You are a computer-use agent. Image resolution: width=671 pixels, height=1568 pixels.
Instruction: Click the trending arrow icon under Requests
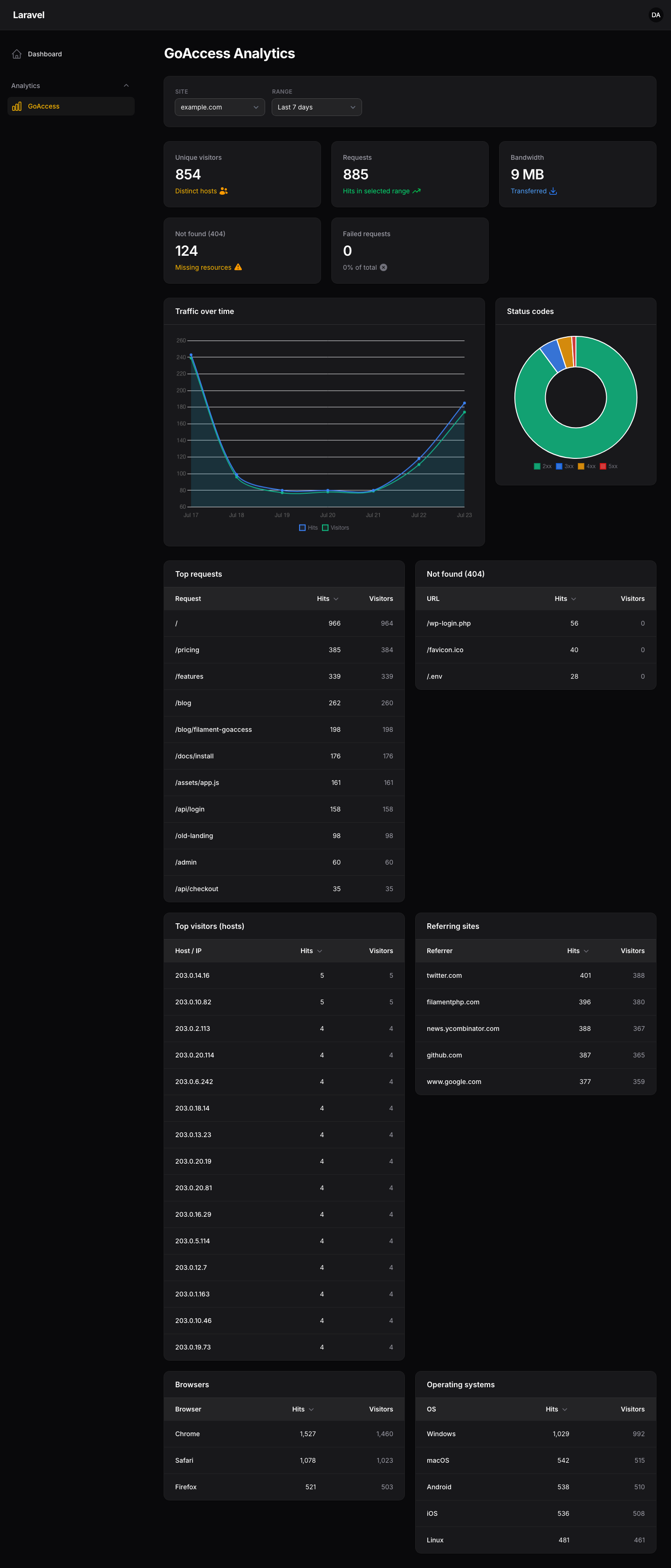(x=417, y=191)
